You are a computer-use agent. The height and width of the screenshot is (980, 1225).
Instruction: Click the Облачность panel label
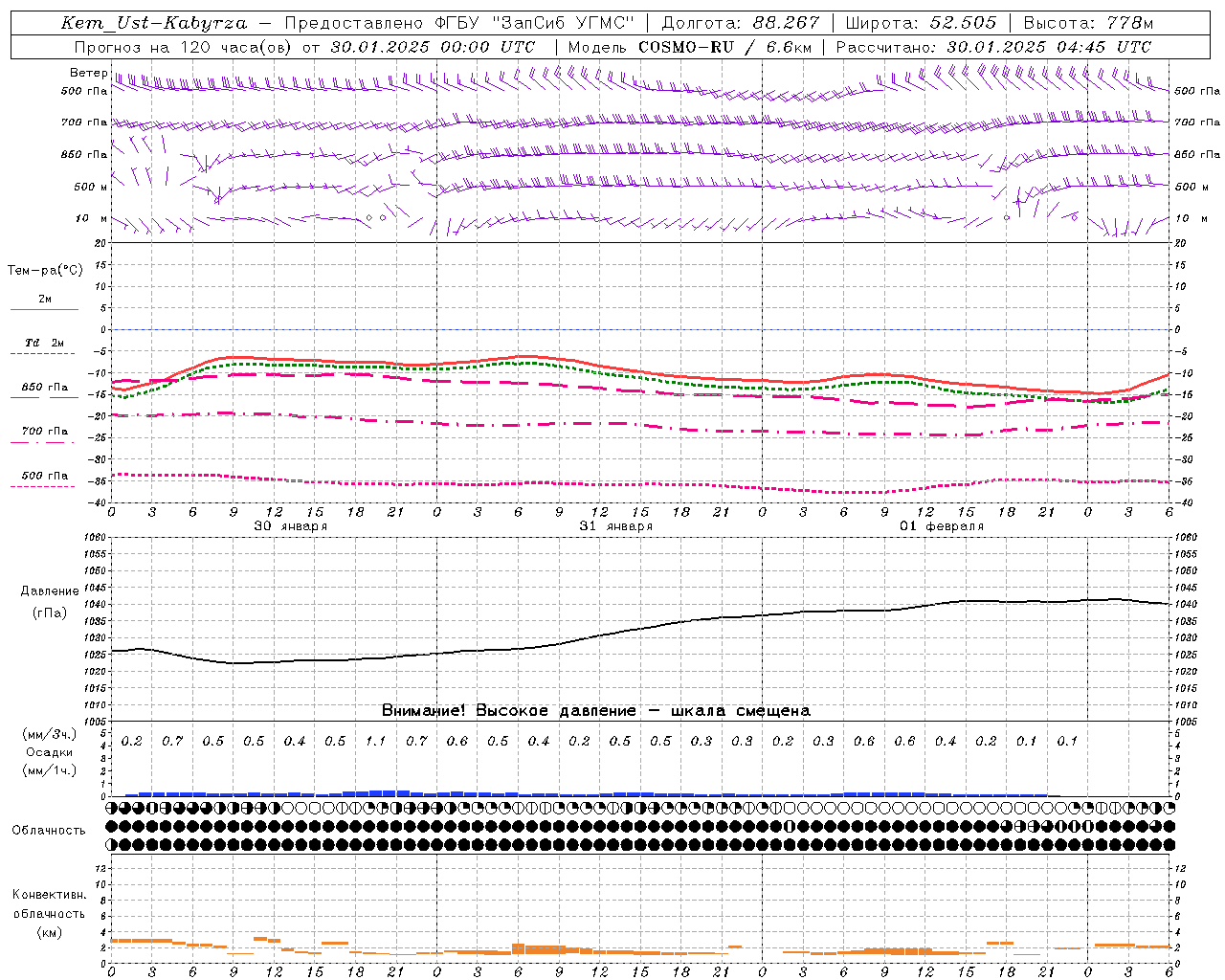point(48,831)
